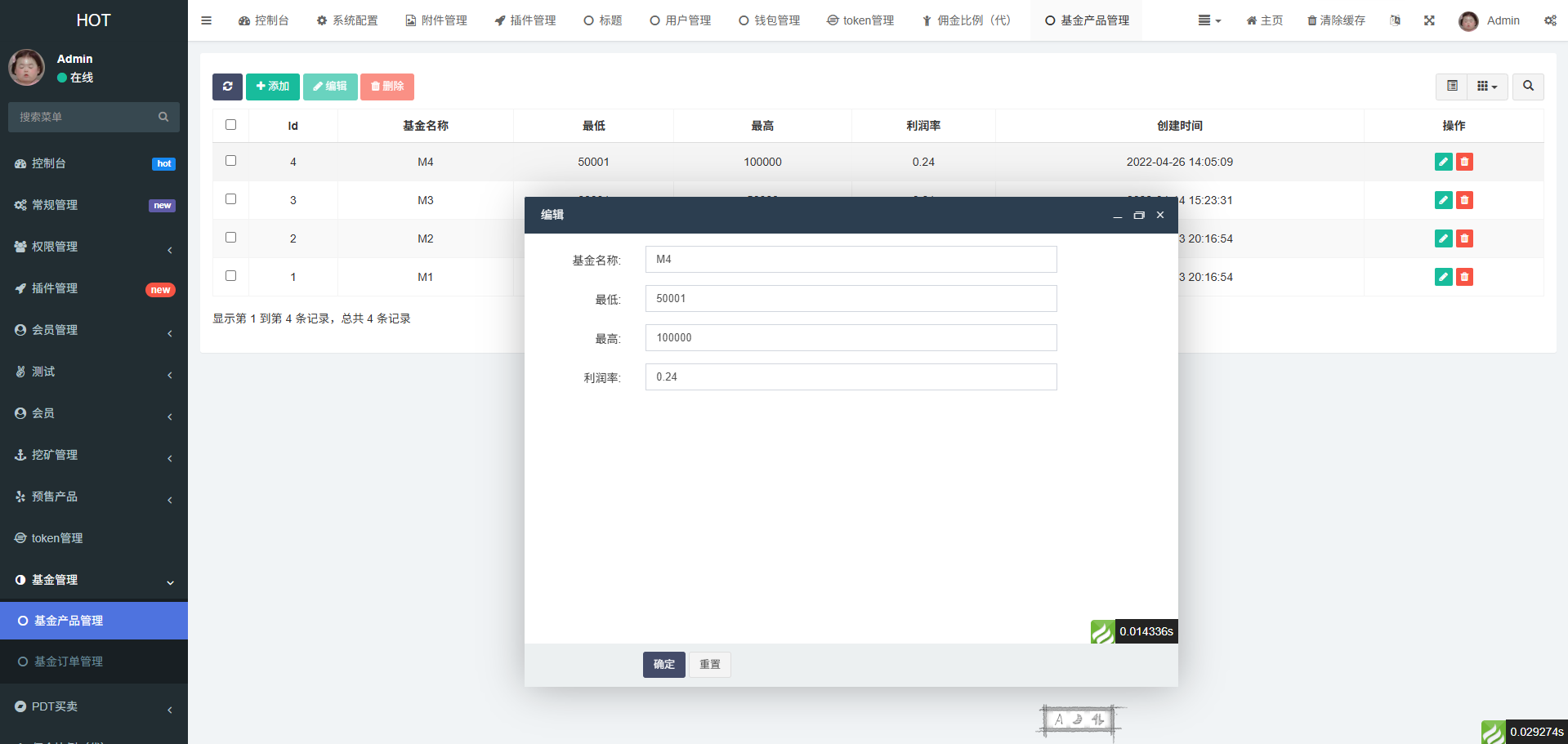Viewport: 1568px width, 744px height.
Task: Click the search magnifier icon above table
Action: coord(1528,87)
